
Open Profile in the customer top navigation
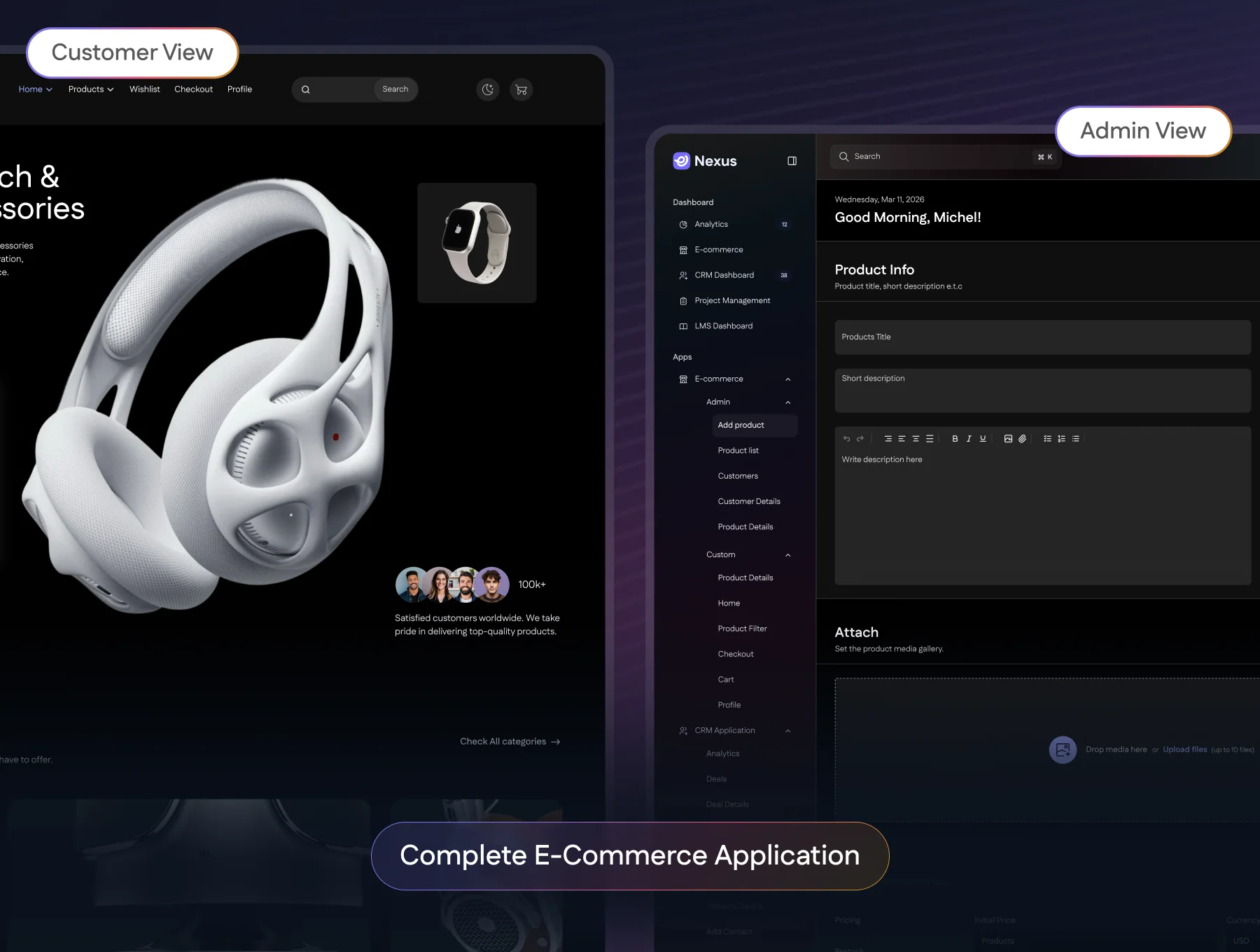(239, 90)
